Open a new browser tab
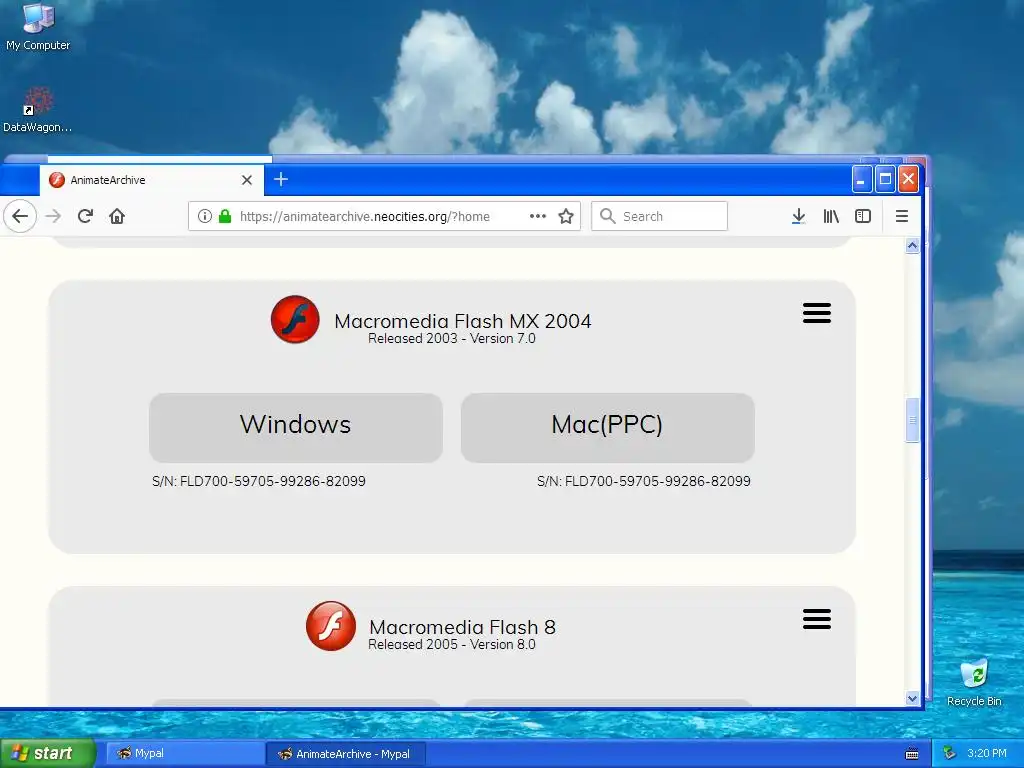The width and height of the screenshot is (1024, 768). point(281,179)
